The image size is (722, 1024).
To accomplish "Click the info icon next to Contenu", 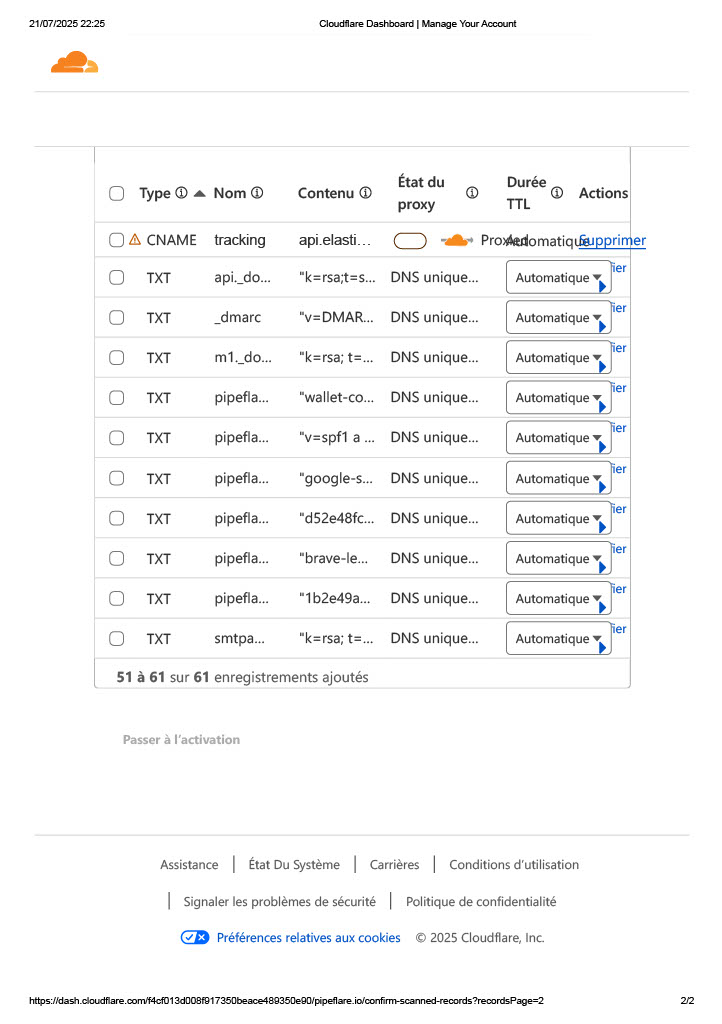I will (x=366, y=193).
